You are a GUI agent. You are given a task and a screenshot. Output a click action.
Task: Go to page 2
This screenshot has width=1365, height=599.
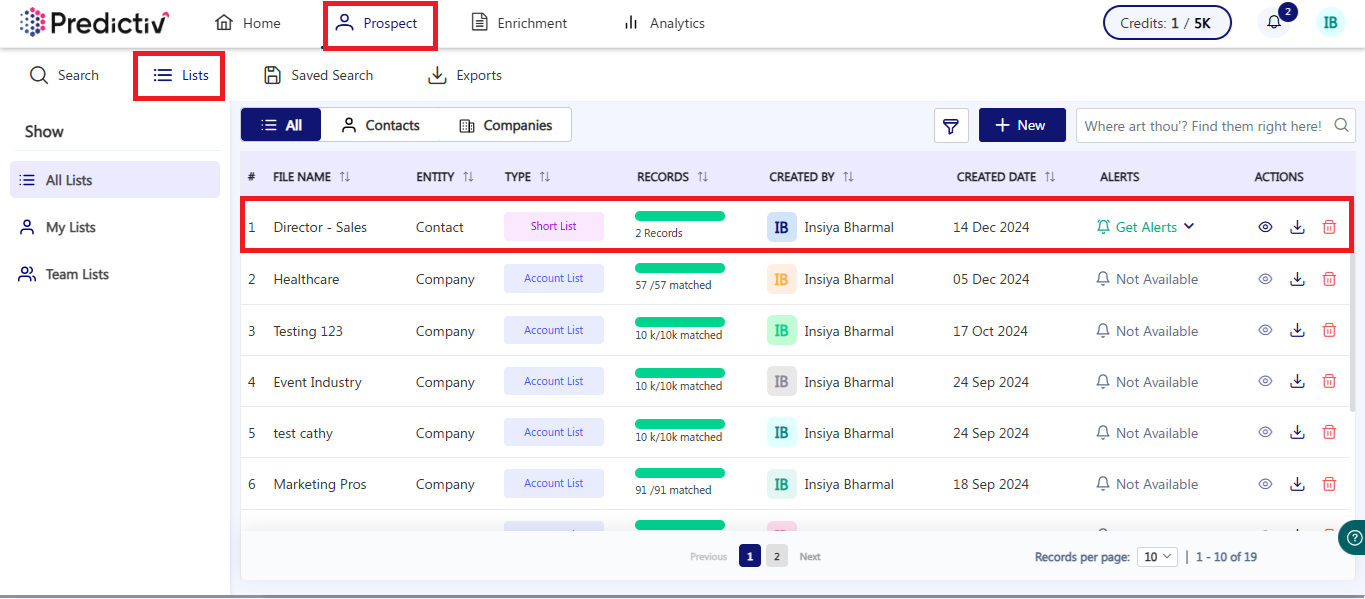click(x=777, y=556)
